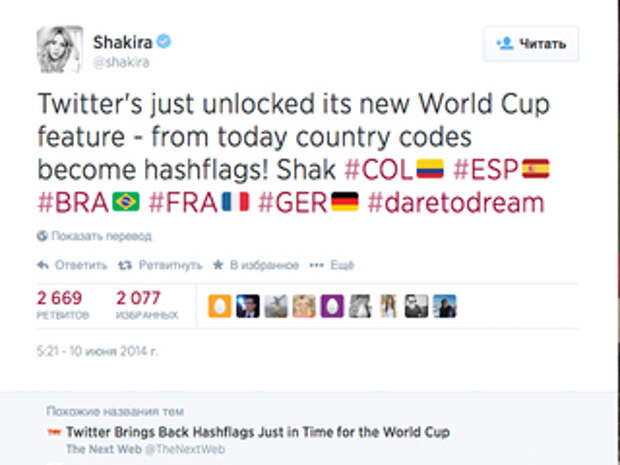
Task: Open the #COL hashtag link
Action: point(379,170)
